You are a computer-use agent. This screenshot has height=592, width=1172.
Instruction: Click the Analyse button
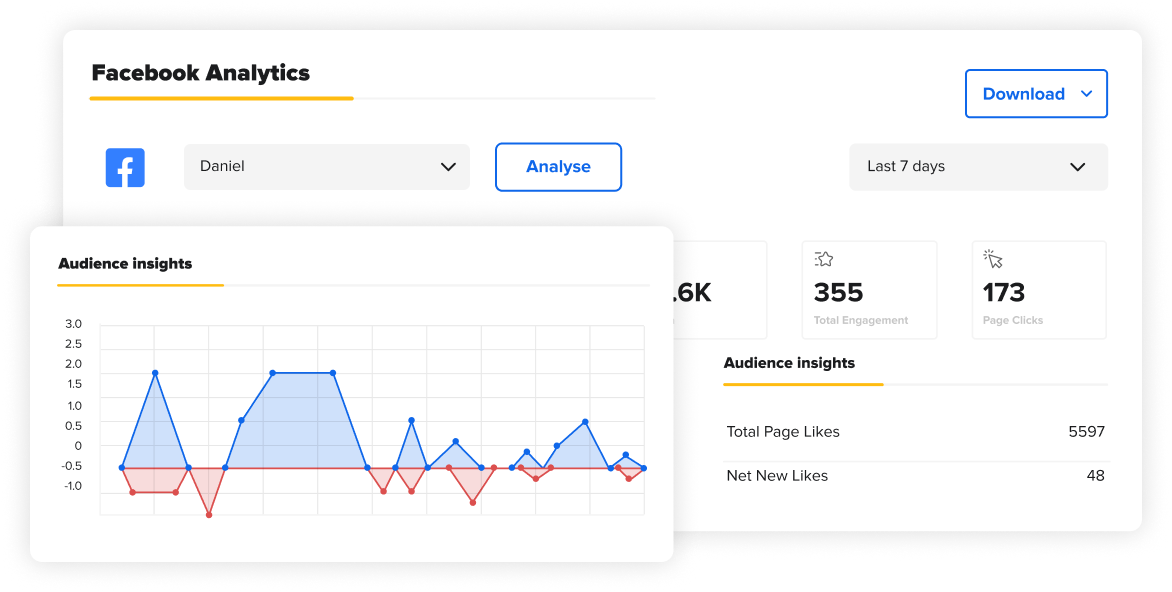coord(558,167)
